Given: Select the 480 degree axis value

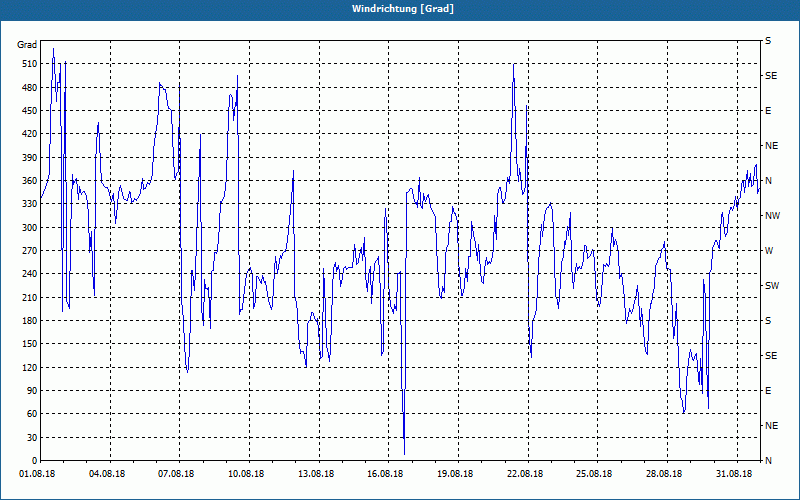Looking at the screenshot, I should click(30, 87).
